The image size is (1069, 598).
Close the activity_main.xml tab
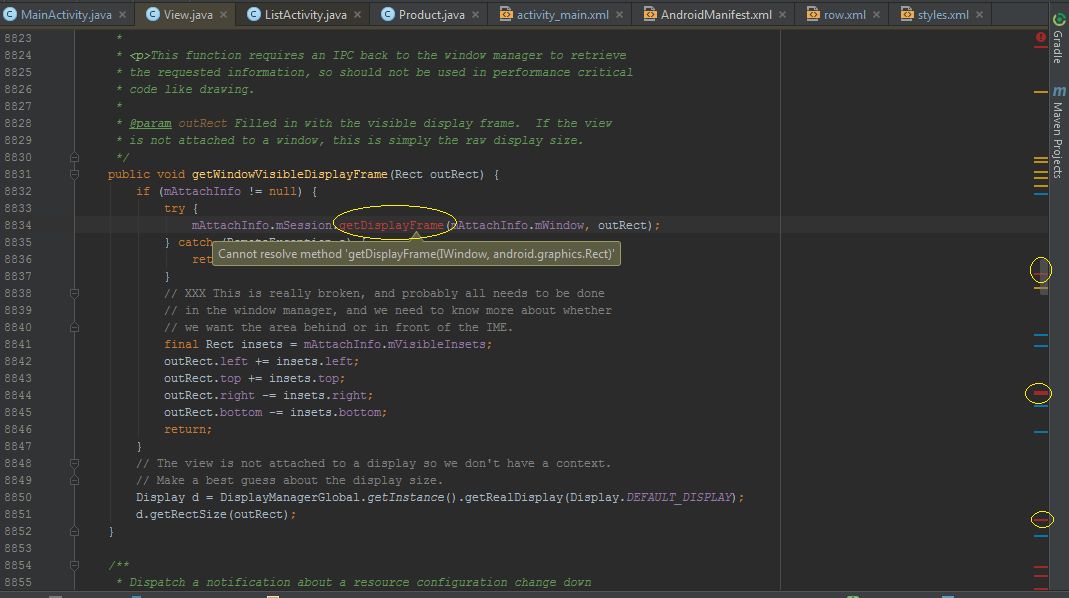click(x=619, y=14)
